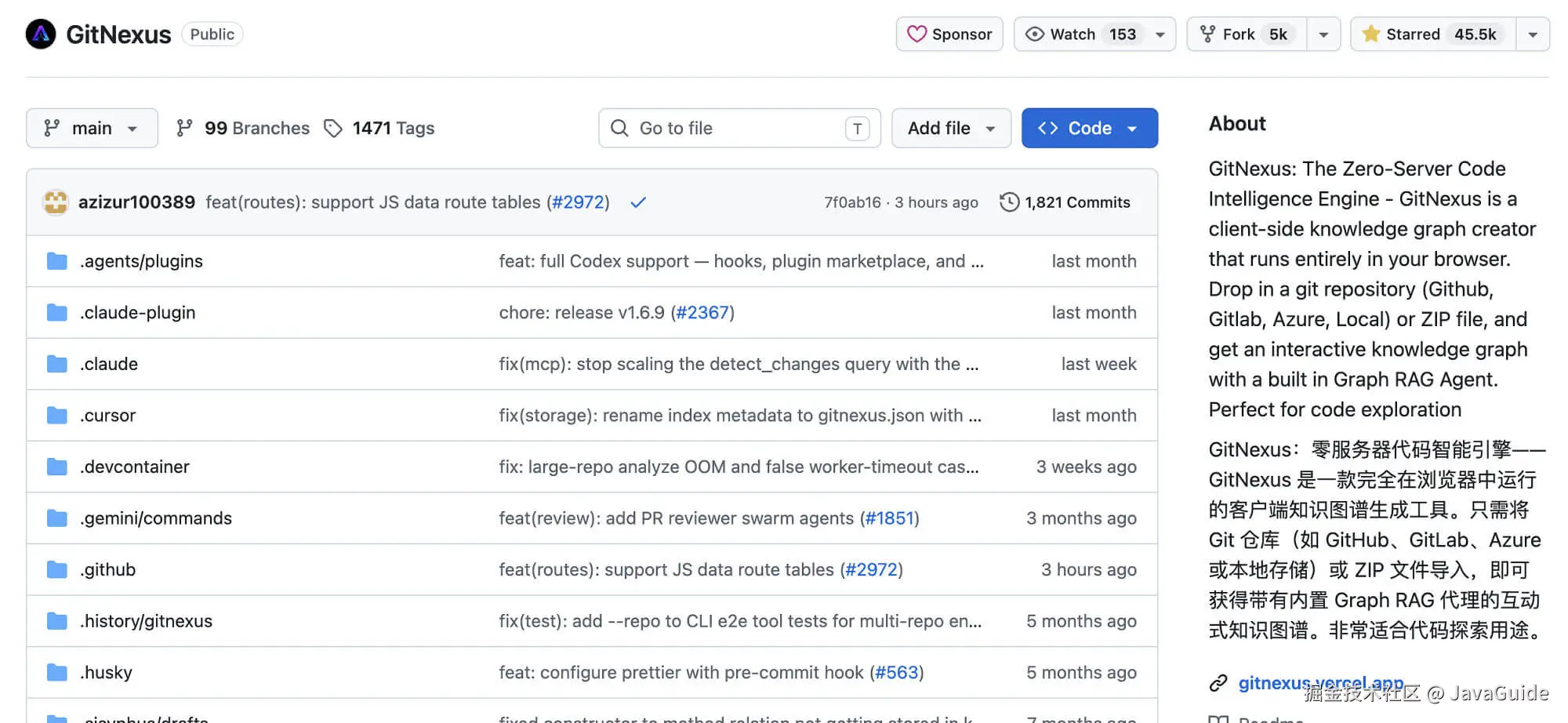Image resolution: width=1568 pixels, height=723 pixels.
Task: Click the commit status checkmark icon
Action: pos(638,202)
